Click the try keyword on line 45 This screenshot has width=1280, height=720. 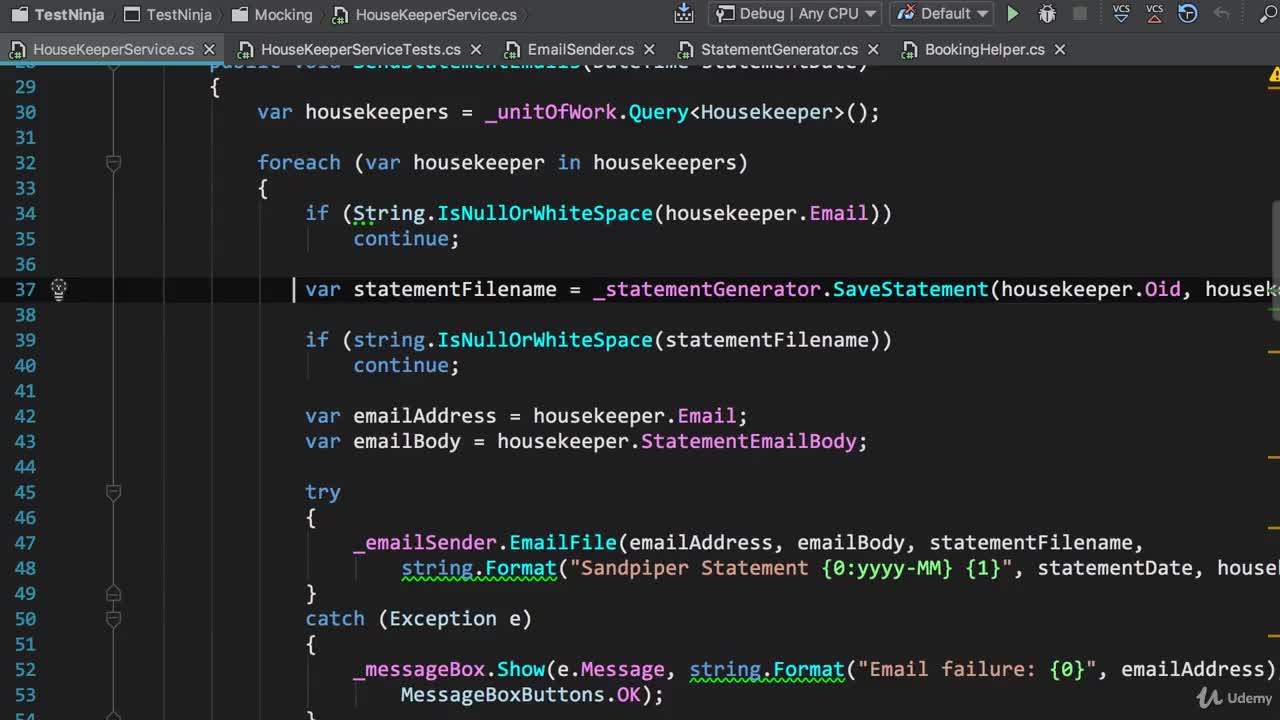point(323,492)
